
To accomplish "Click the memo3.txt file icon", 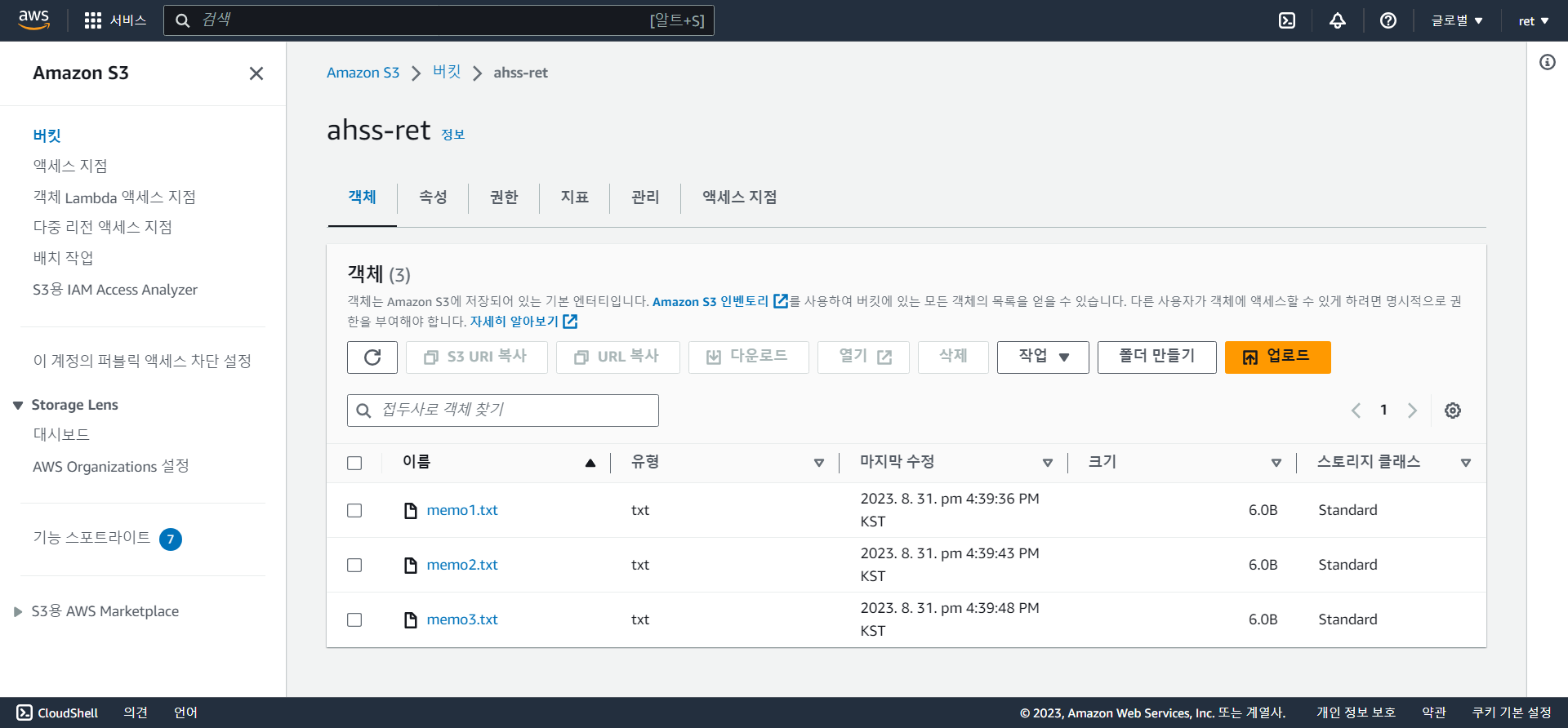I will pos(411,619).
